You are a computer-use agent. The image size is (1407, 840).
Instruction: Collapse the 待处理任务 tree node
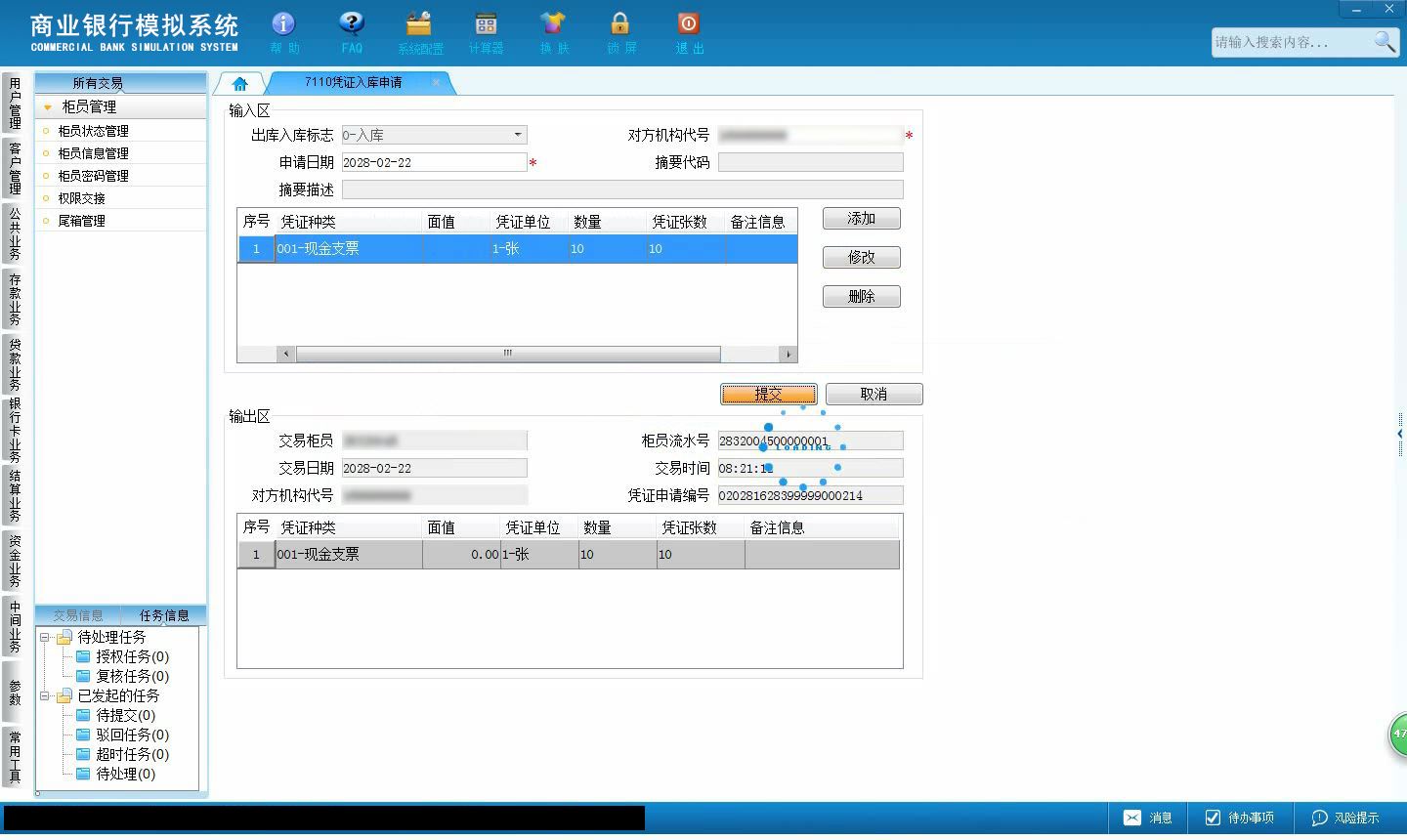click(x=45, y=637)
